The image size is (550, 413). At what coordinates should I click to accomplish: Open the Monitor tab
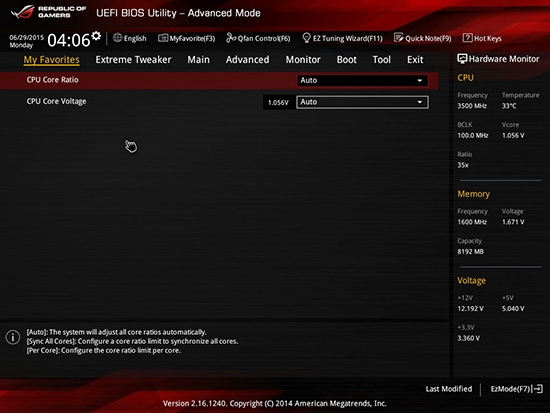coord(303,60)
